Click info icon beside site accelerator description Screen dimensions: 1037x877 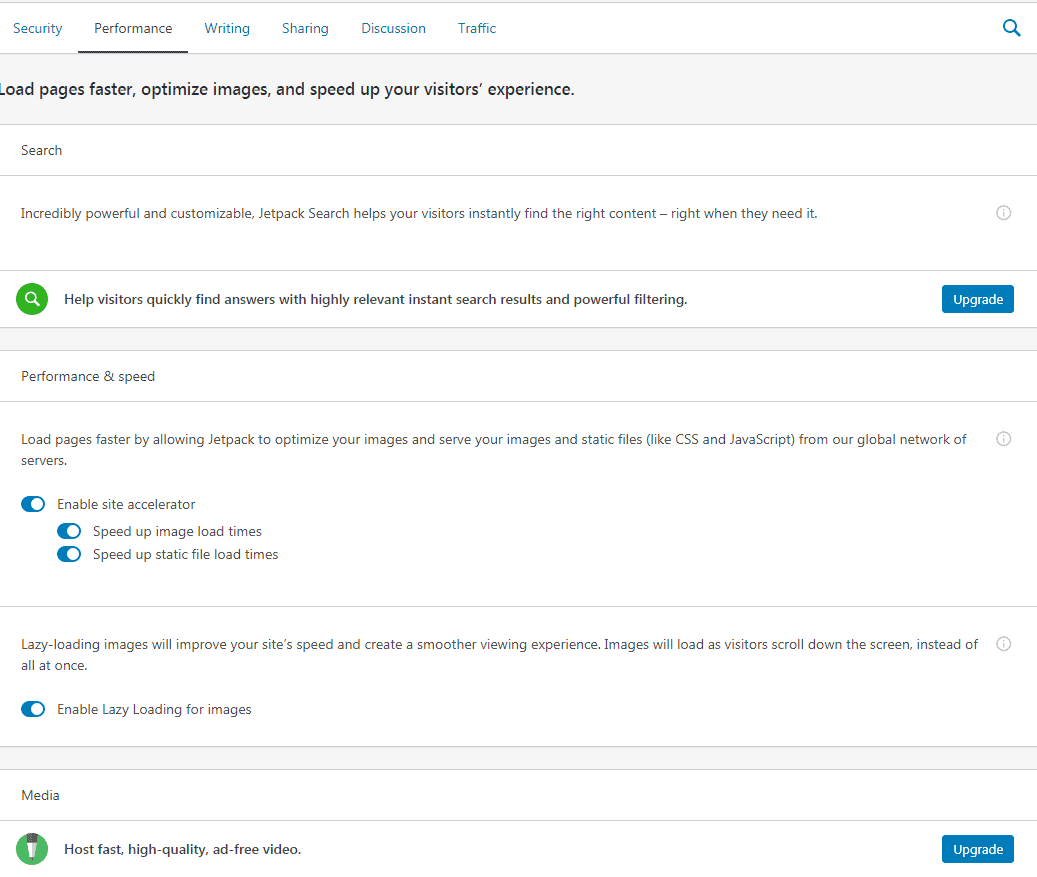coord(1004,439)
